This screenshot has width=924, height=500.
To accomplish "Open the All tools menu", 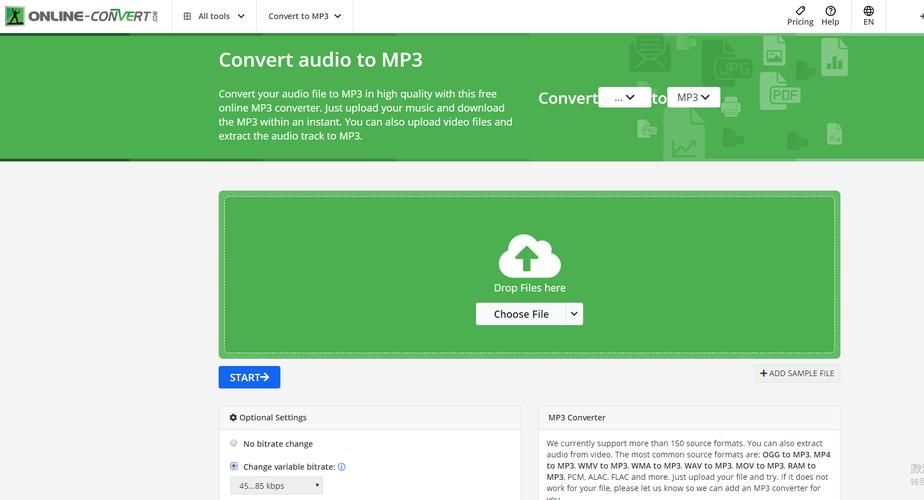I will pyautogui.click(x=213, y=17).
